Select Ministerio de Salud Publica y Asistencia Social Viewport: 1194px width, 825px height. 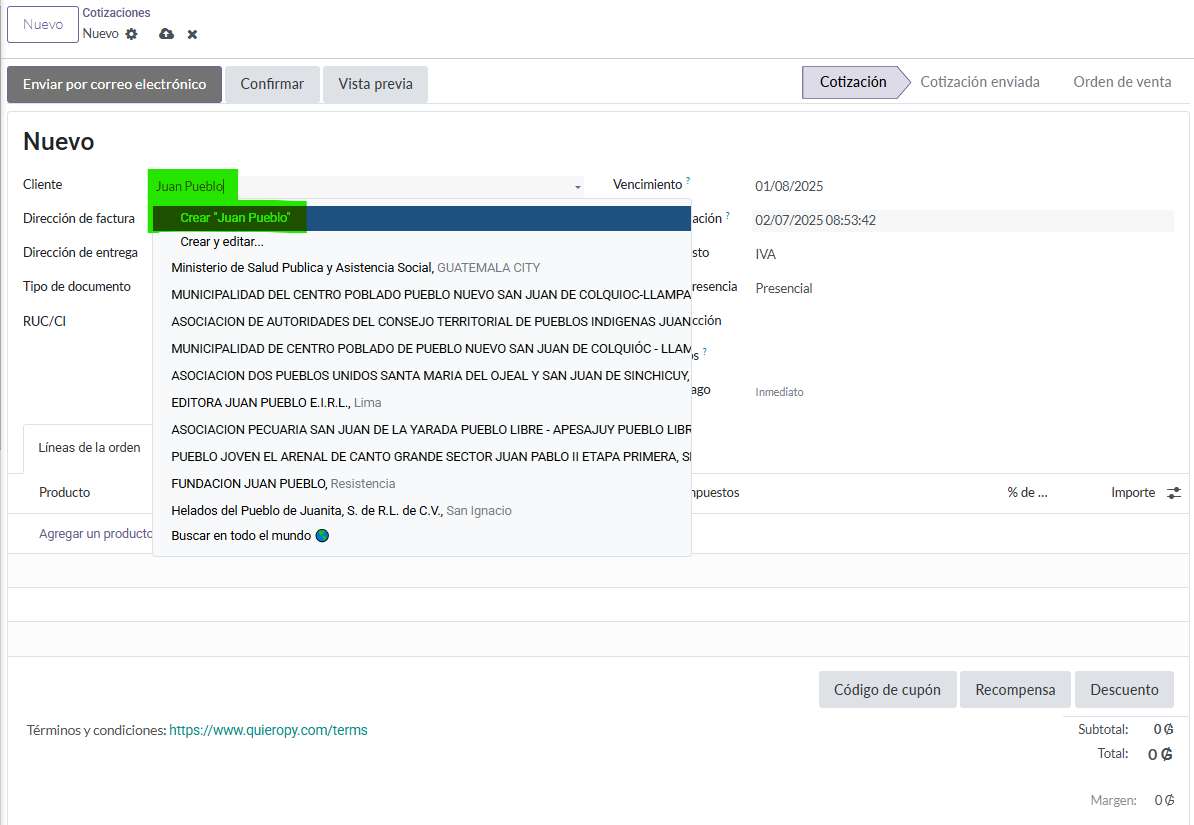[422, 268]
